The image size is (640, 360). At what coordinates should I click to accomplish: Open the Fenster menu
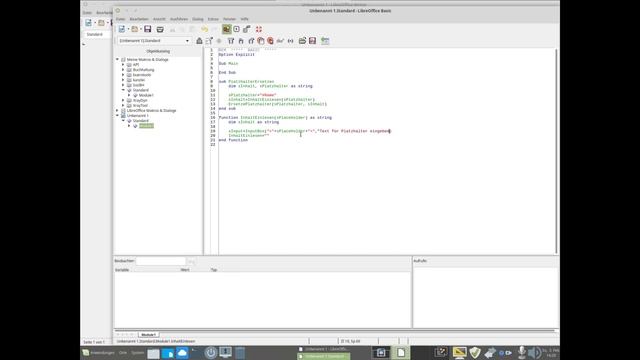pyautogui.click(x=229, y=19)
